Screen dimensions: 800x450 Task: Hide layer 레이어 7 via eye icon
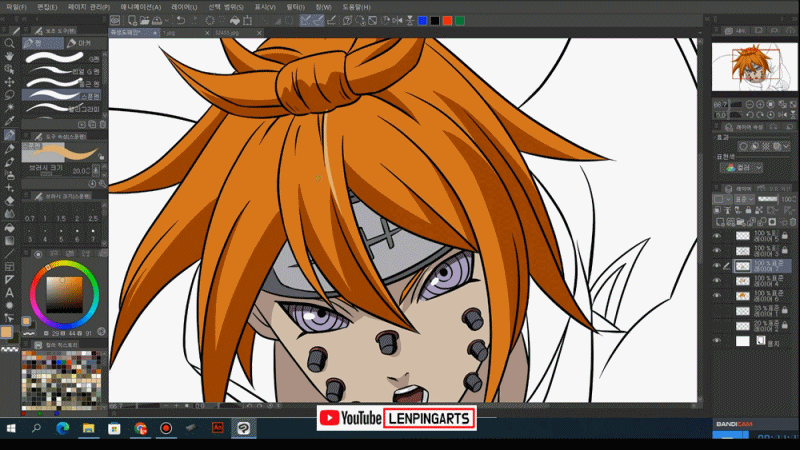tap(717, 265)
